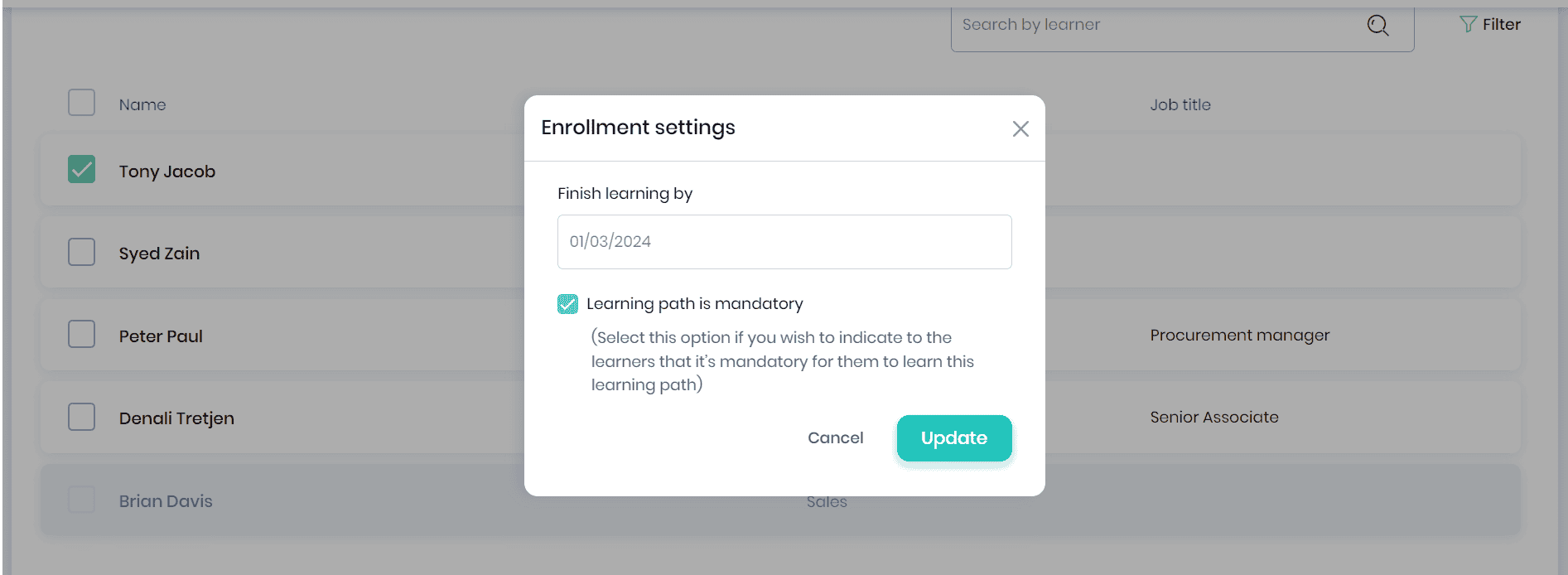Click the Name column header
The image size is (1568, 575).
pyautogui.click(x=142, y=105)
